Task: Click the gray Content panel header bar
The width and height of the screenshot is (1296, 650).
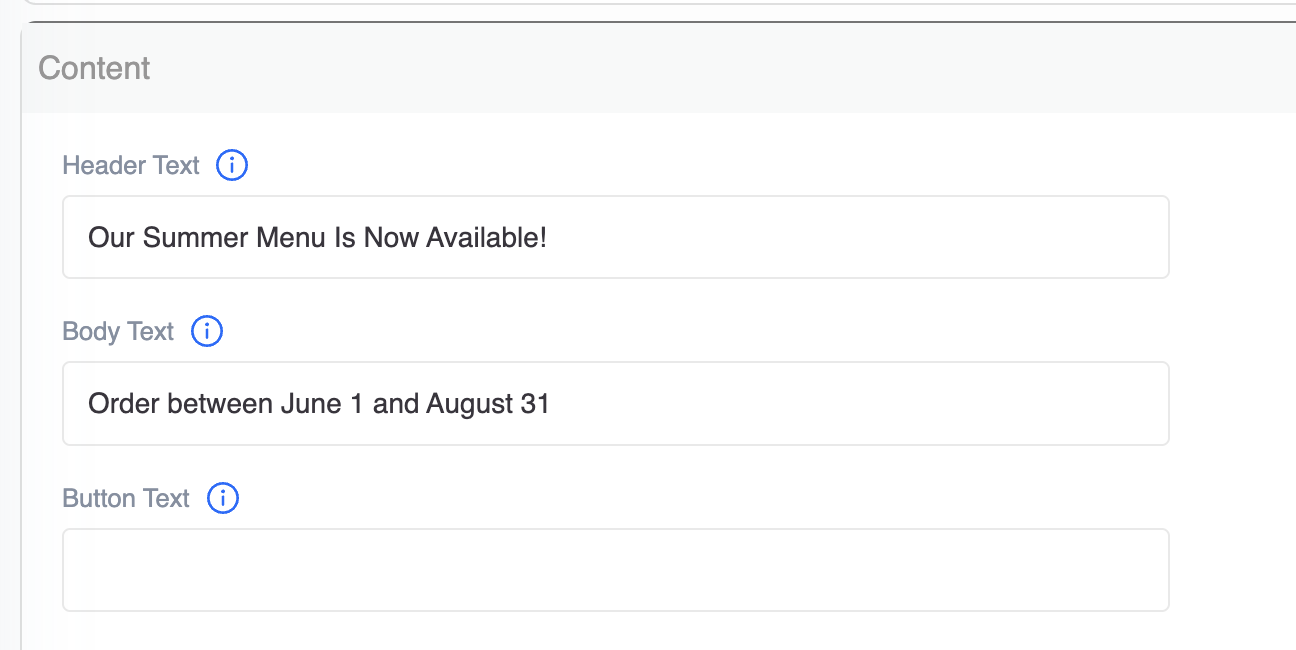Action: [x=658, y=68]
